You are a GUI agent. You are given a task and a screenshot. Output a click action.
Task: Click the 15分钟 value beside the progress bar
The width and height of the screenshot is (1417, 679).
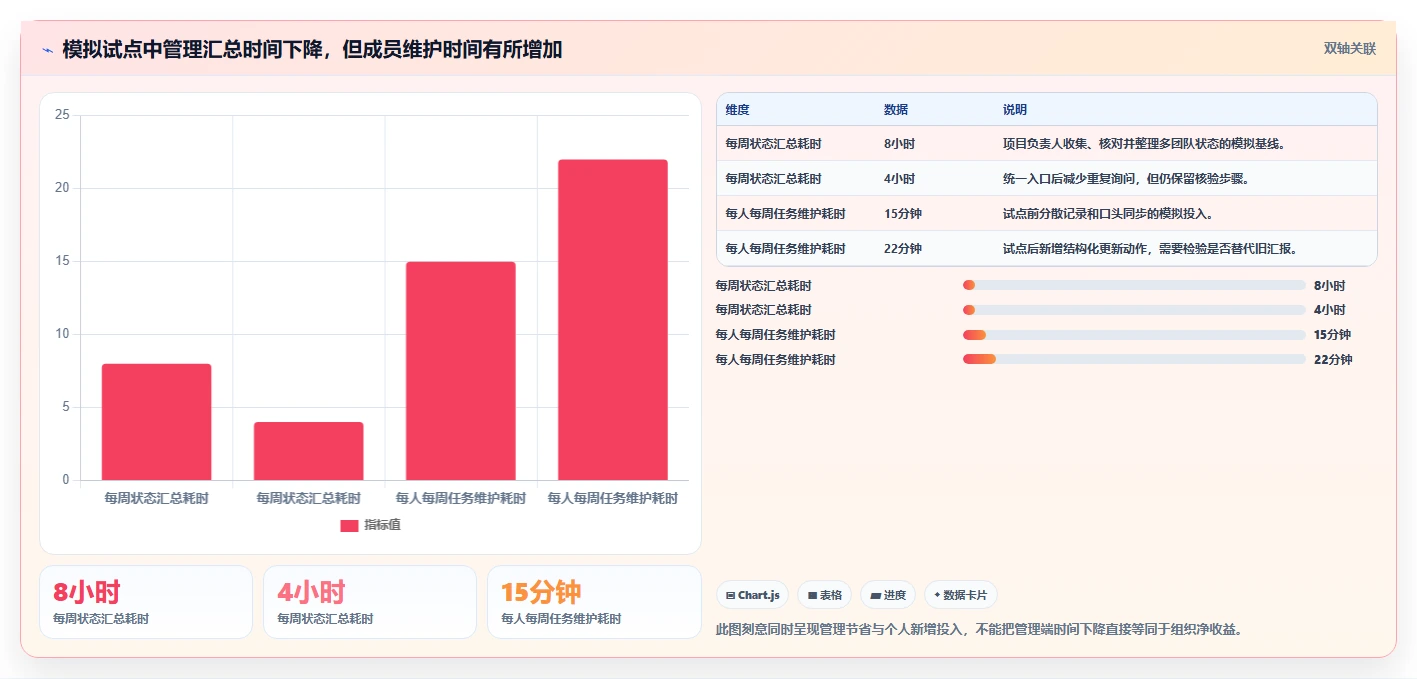1333,335
